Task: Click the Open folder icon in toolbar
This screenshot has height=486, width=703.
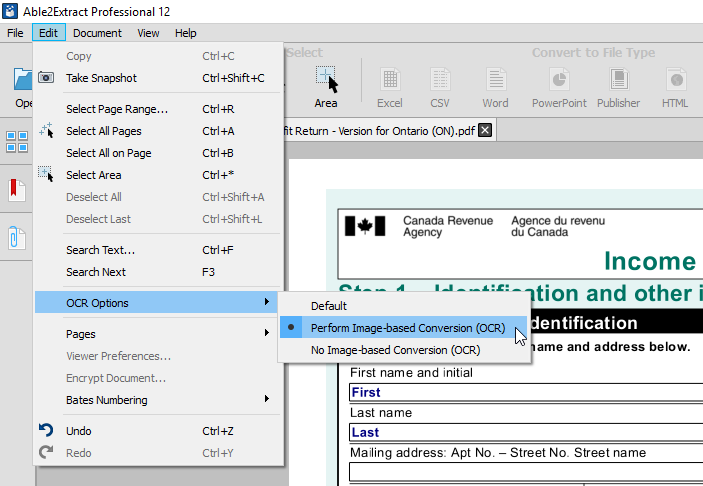Action: (22, 87)
